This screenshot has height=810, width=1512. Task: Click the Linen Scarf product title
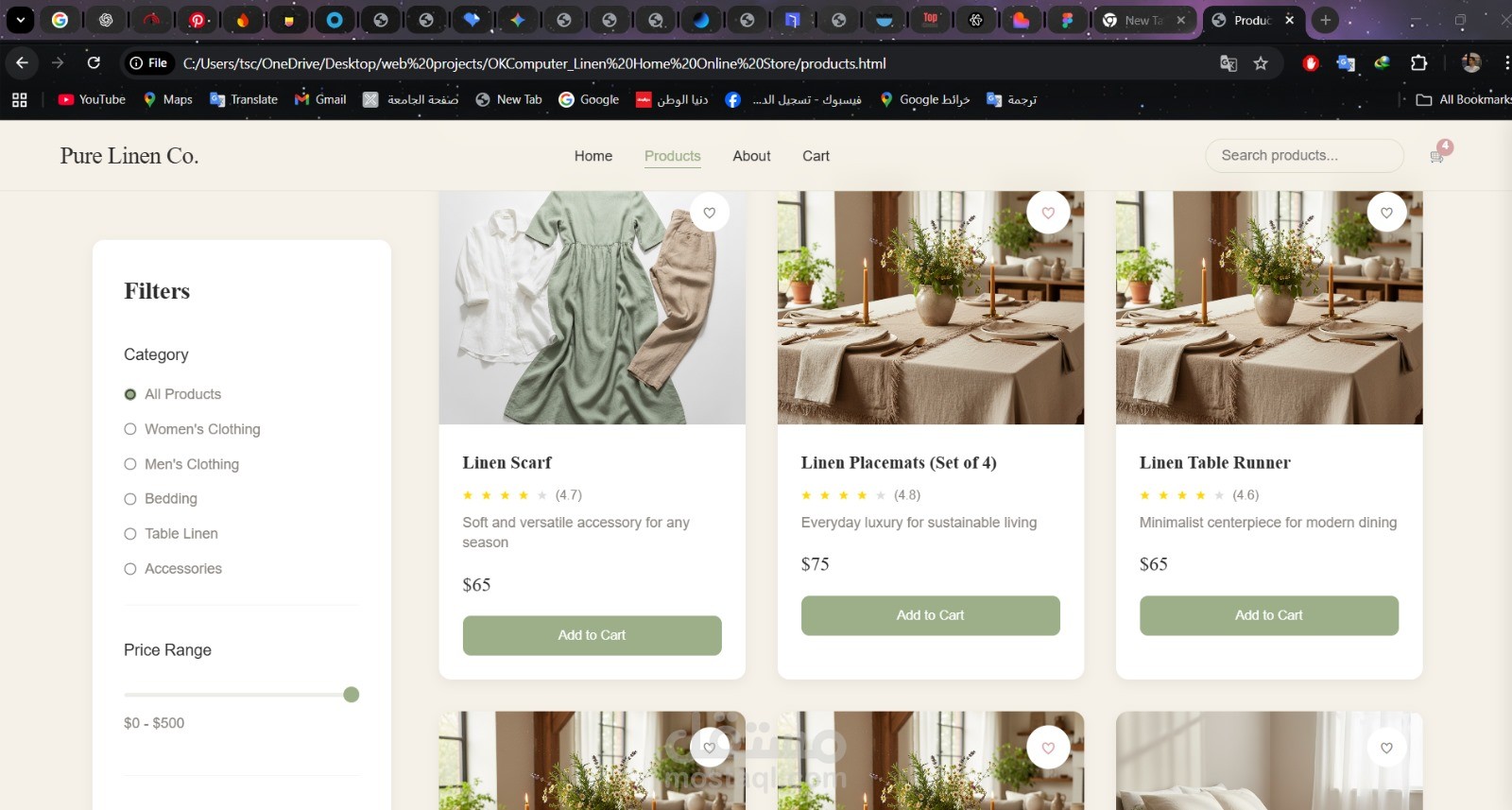pyautogui.click(x=507, y=462)
